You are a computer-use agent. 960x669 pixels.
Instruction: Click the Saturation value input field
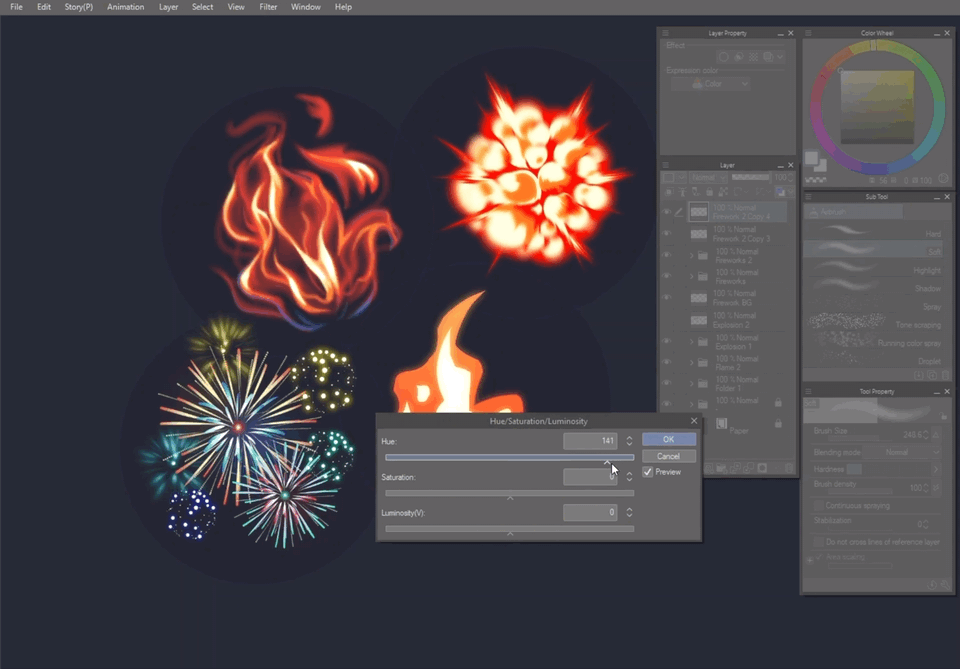[590, 477]
